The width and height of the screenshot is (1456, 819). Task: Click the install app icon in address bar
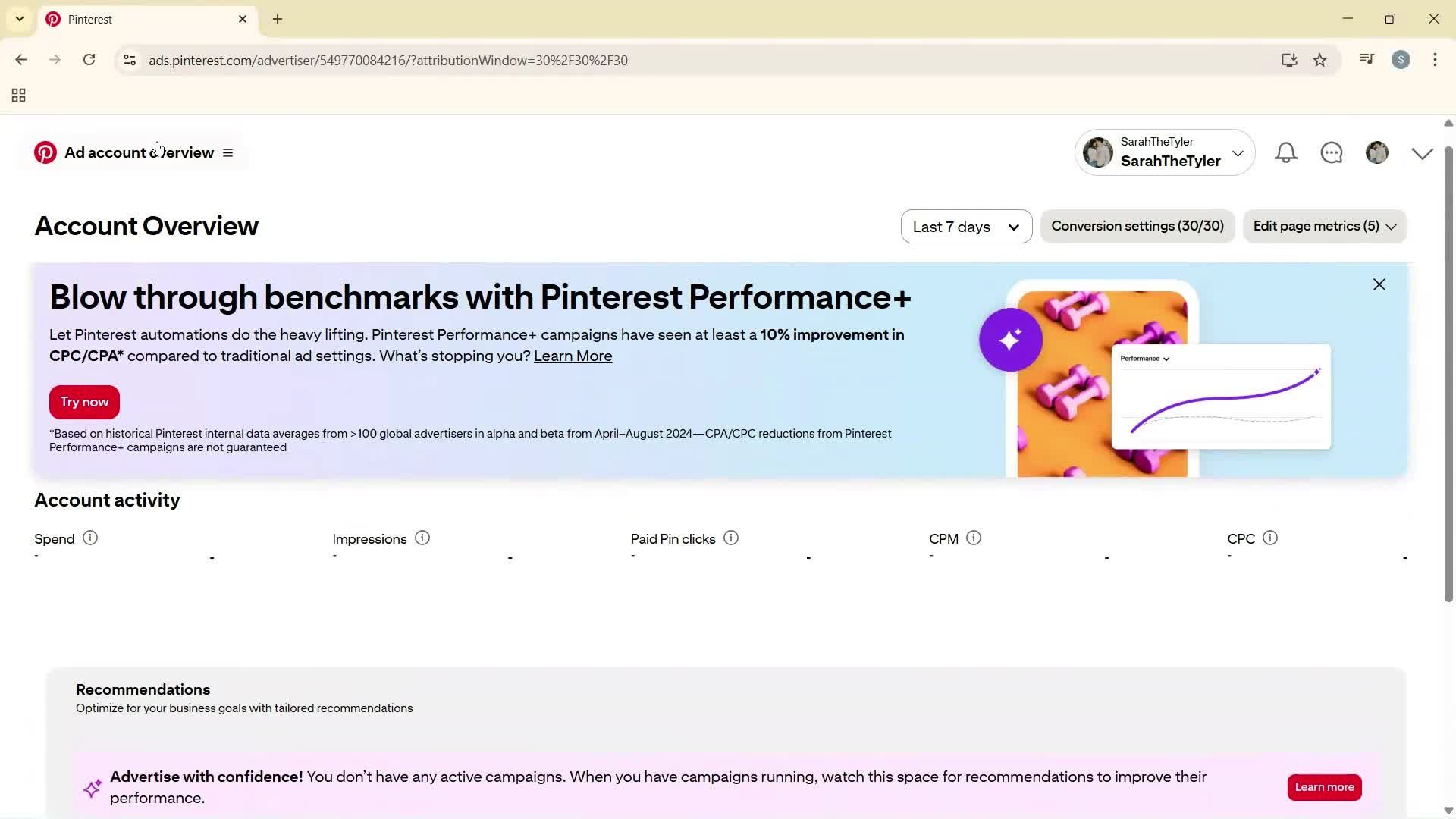click(1289, 60)
